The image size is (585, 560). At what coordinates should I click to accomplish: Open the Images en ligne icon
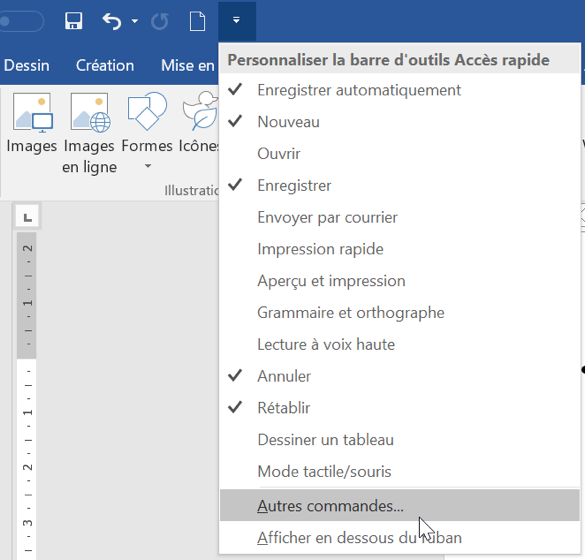[x=90, y=113]
